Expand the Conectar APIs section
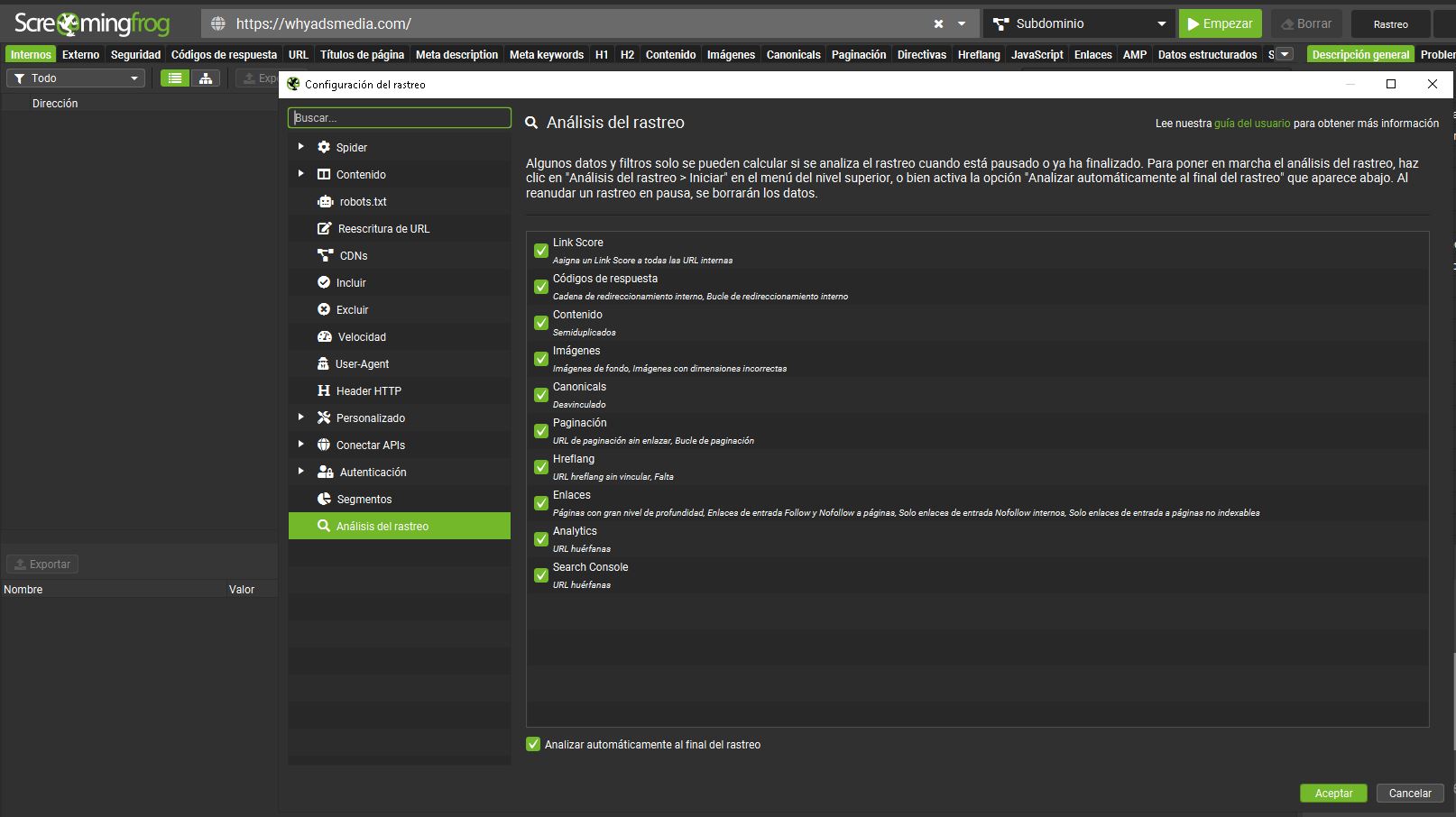1456x817 pixels. (301, 445)
